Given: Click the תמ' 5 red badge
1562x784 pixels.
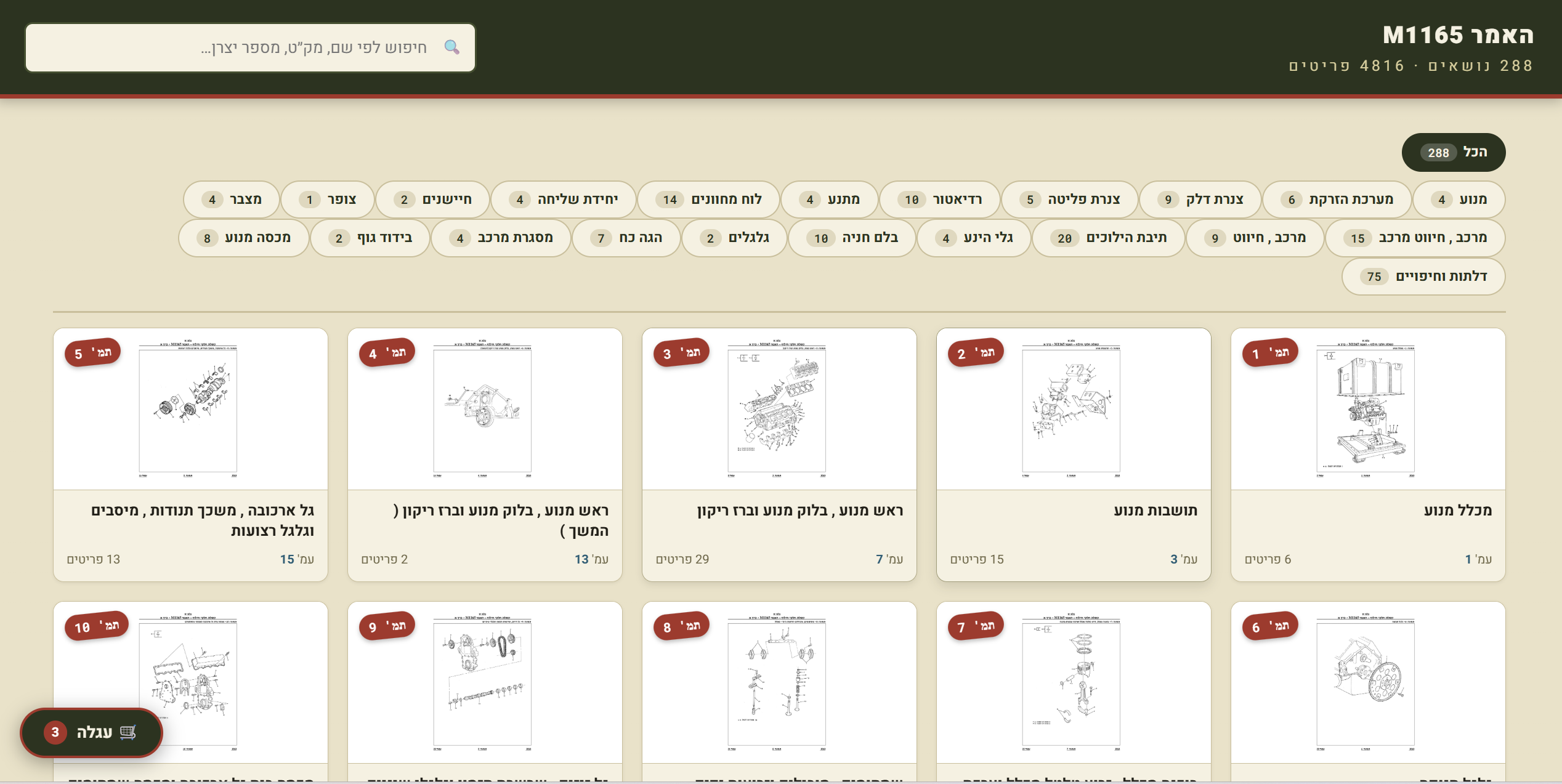Looking at the screenshot, I should click(92, 353).
